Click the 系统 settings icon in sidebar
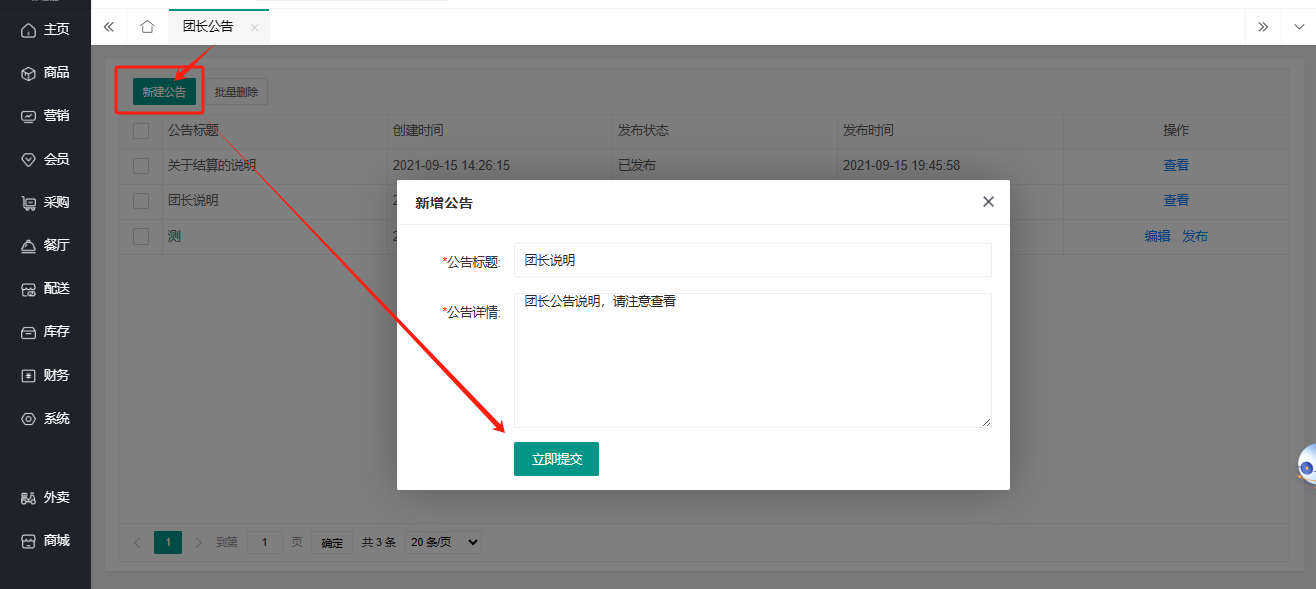 click(28, 419)
